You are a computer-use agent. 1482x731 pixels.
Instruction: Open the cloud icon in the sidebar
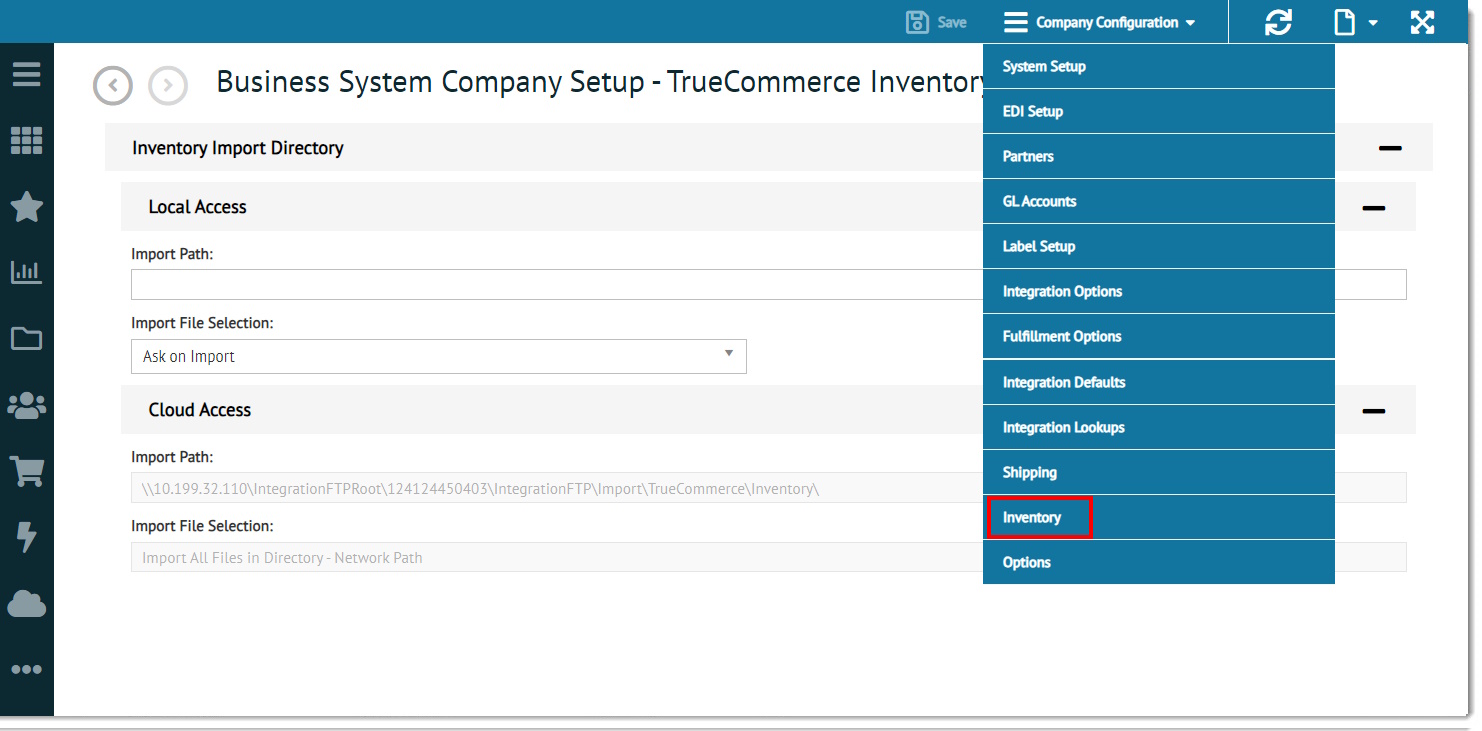(x=26, y=604)
